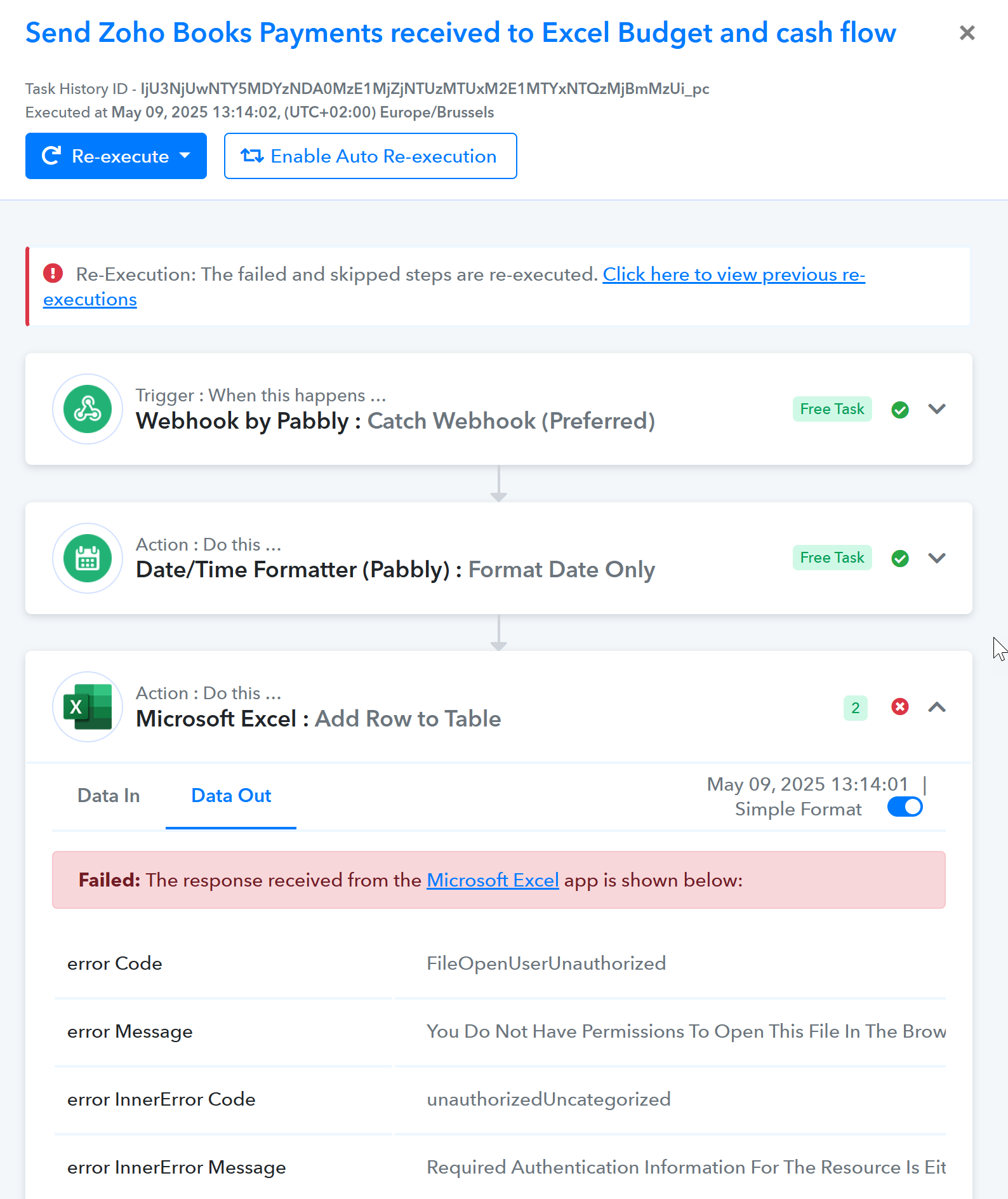
Task: Click the Webhook by Pabbly trigger icon
Action: pyautogui.click(x=88, y=409)
